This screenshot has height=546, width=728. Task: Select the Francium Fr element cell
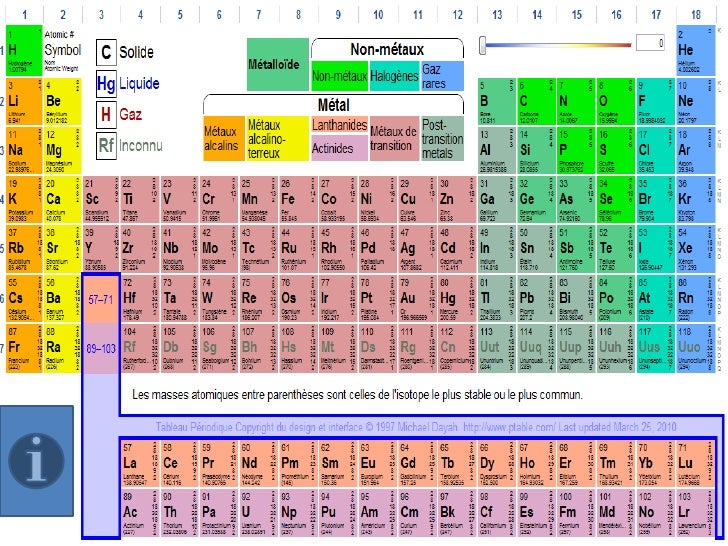coord(24,348)
